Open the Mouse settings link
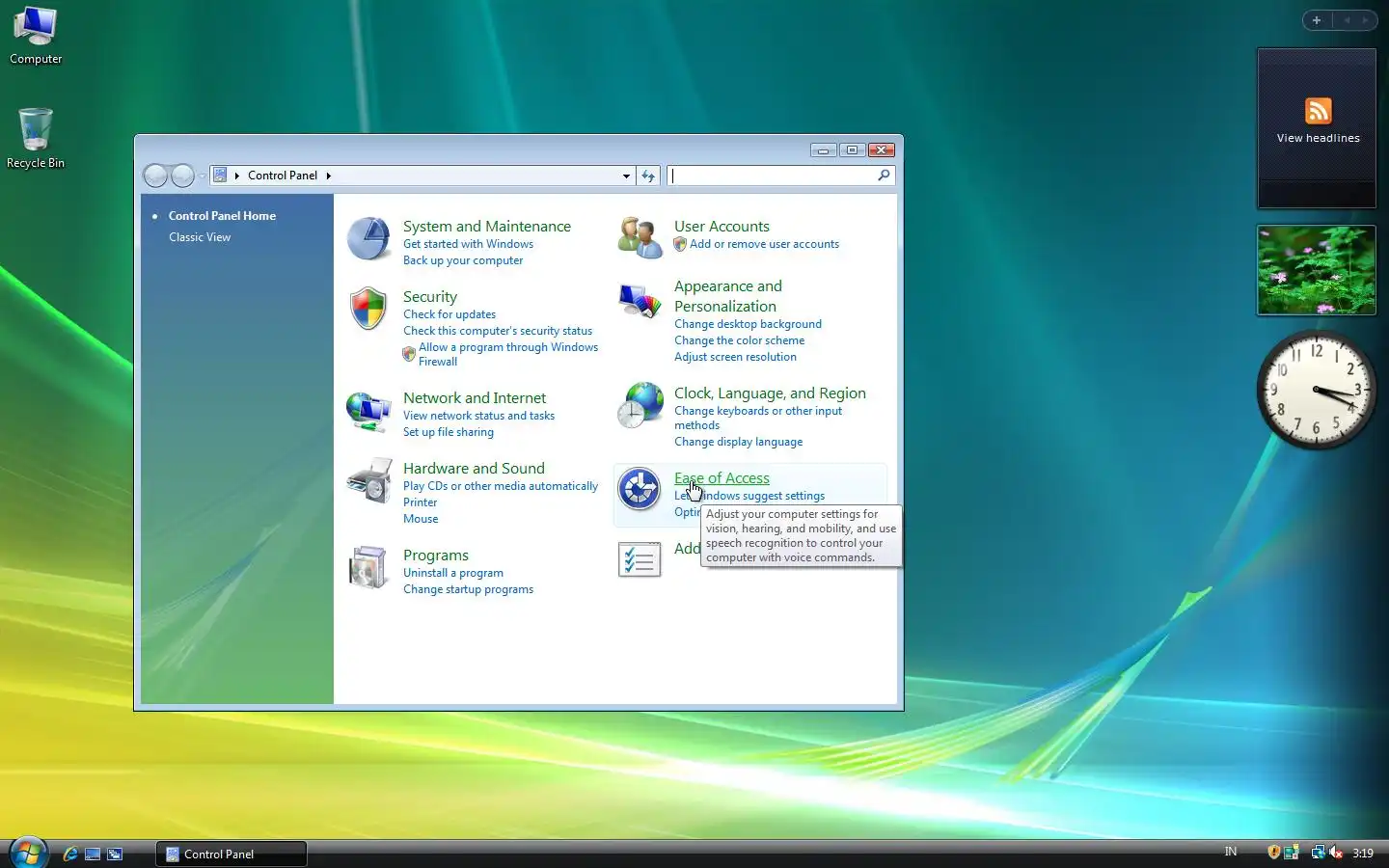The height and width of the screenshot is (868, 1389). tap(421, 519)
